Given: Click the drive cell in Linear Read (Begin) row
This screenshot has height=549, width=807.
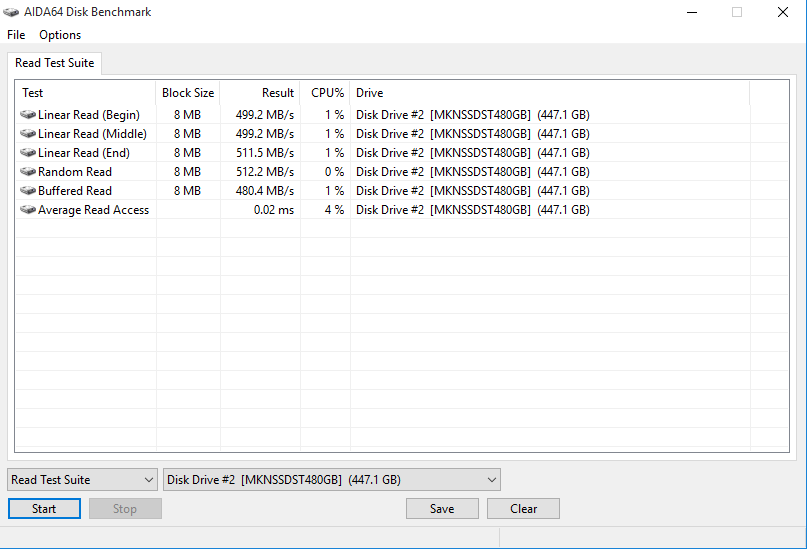Looking at the screenshot, I should click(472, 114).
